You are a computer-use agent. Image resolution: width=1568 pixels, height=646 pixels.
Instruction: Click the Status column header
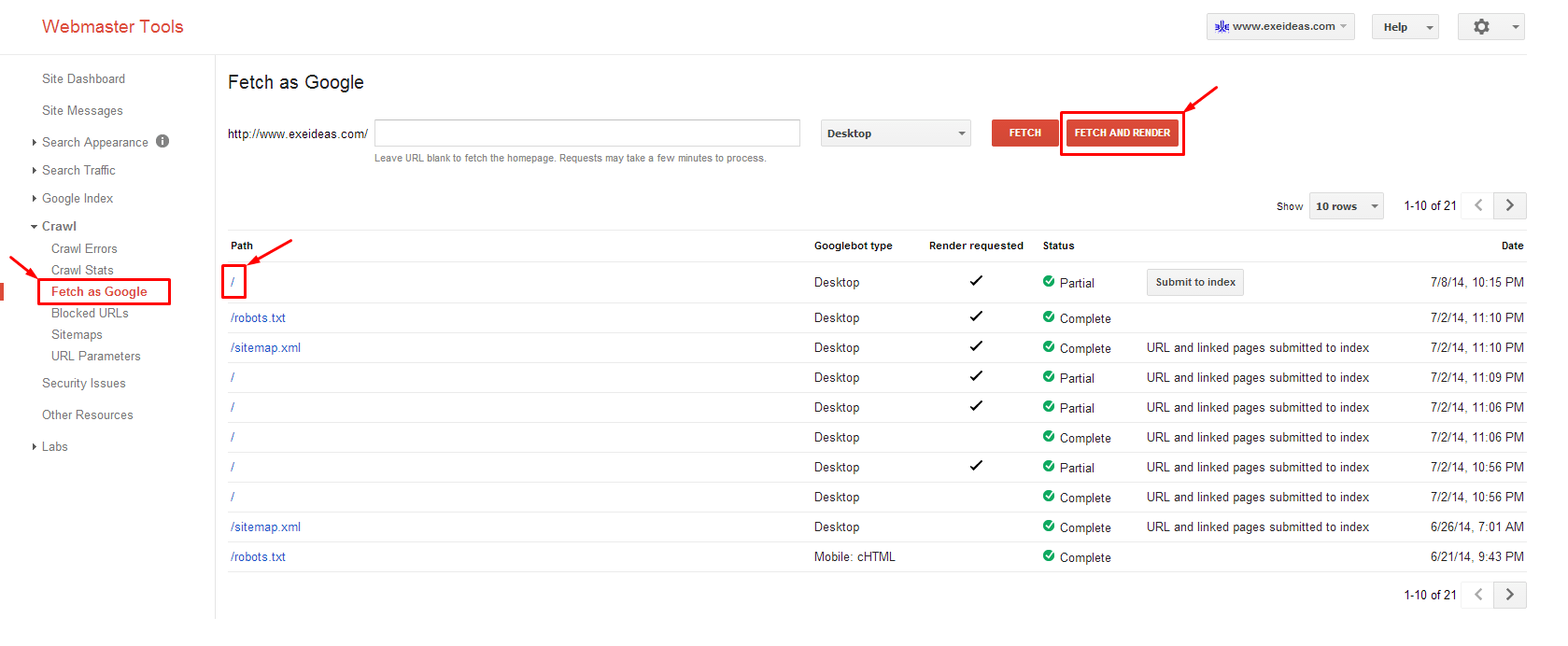tap(1058, 246)
